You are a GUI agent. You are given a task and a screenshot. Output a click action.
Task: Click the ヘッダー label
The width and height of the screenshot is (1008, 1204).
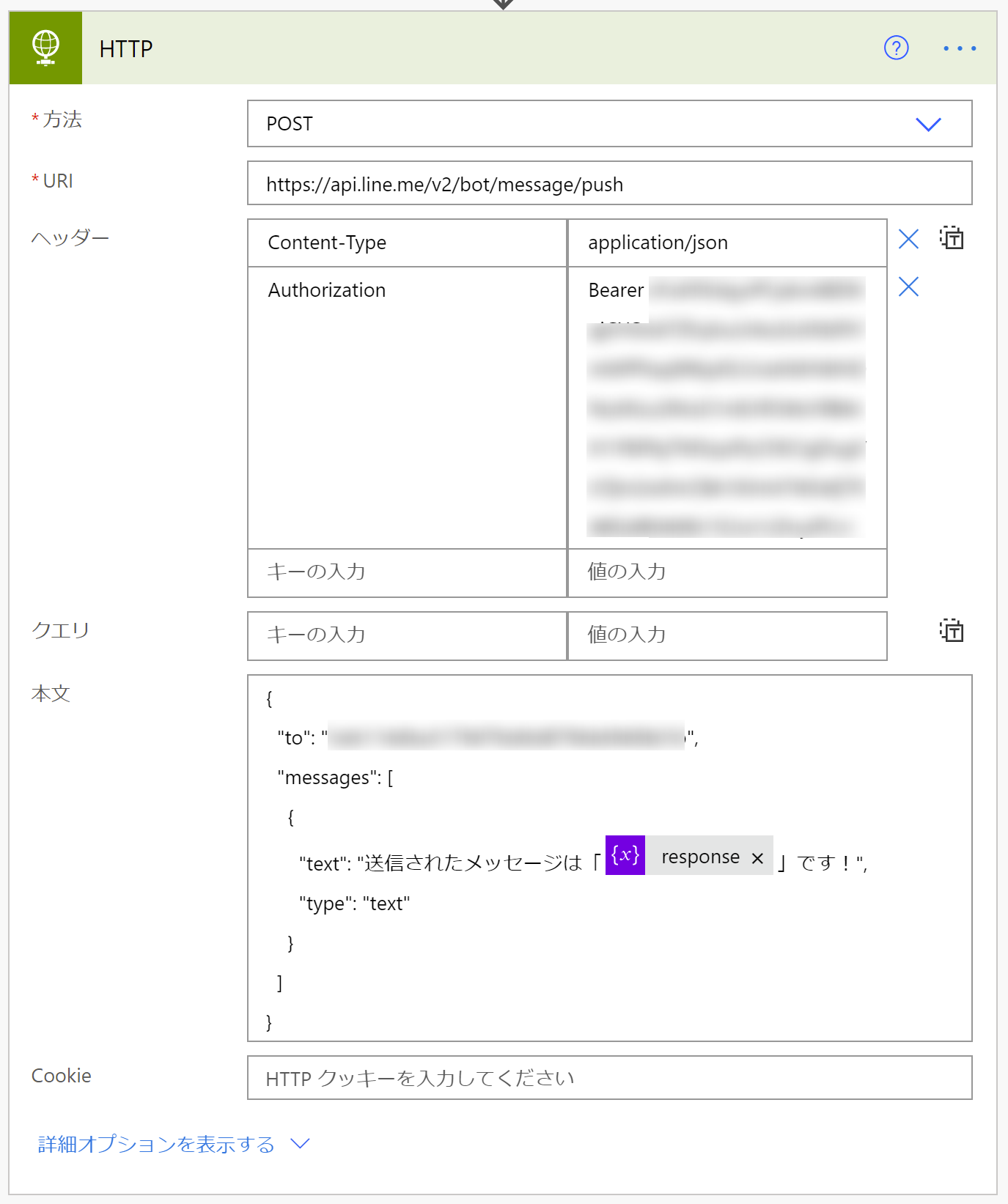(70, 238)
